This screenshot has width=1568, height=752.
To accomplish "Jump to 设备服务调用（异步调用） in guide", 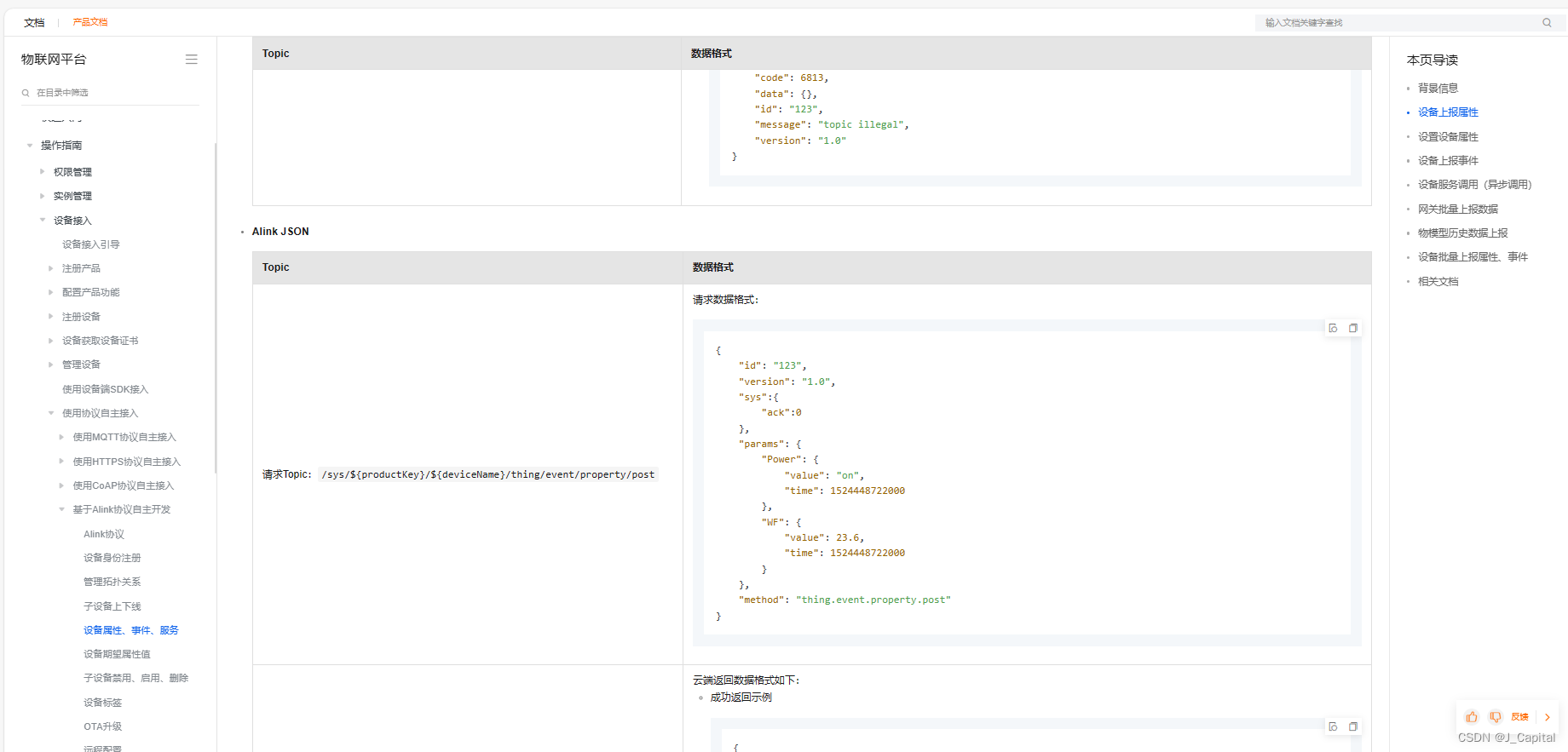I will (1474, 184).
